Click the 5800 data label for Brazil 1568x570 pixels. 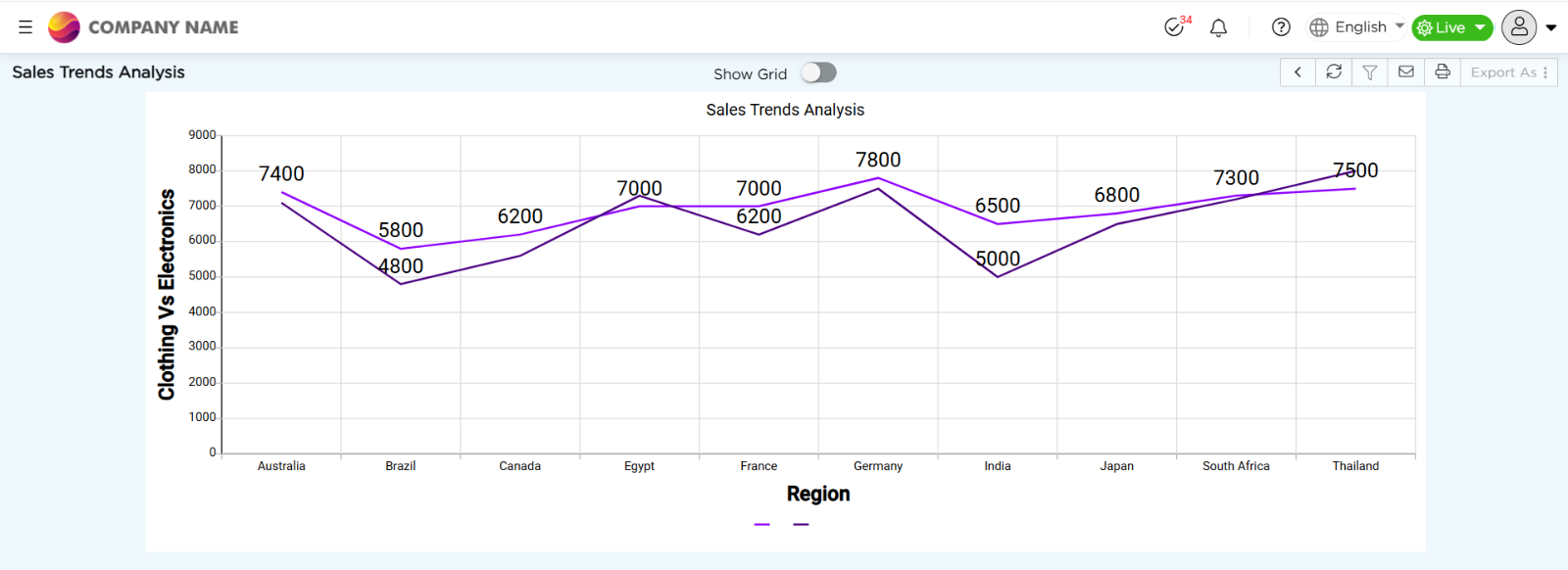pyautogui.click(x=401, y=230)
